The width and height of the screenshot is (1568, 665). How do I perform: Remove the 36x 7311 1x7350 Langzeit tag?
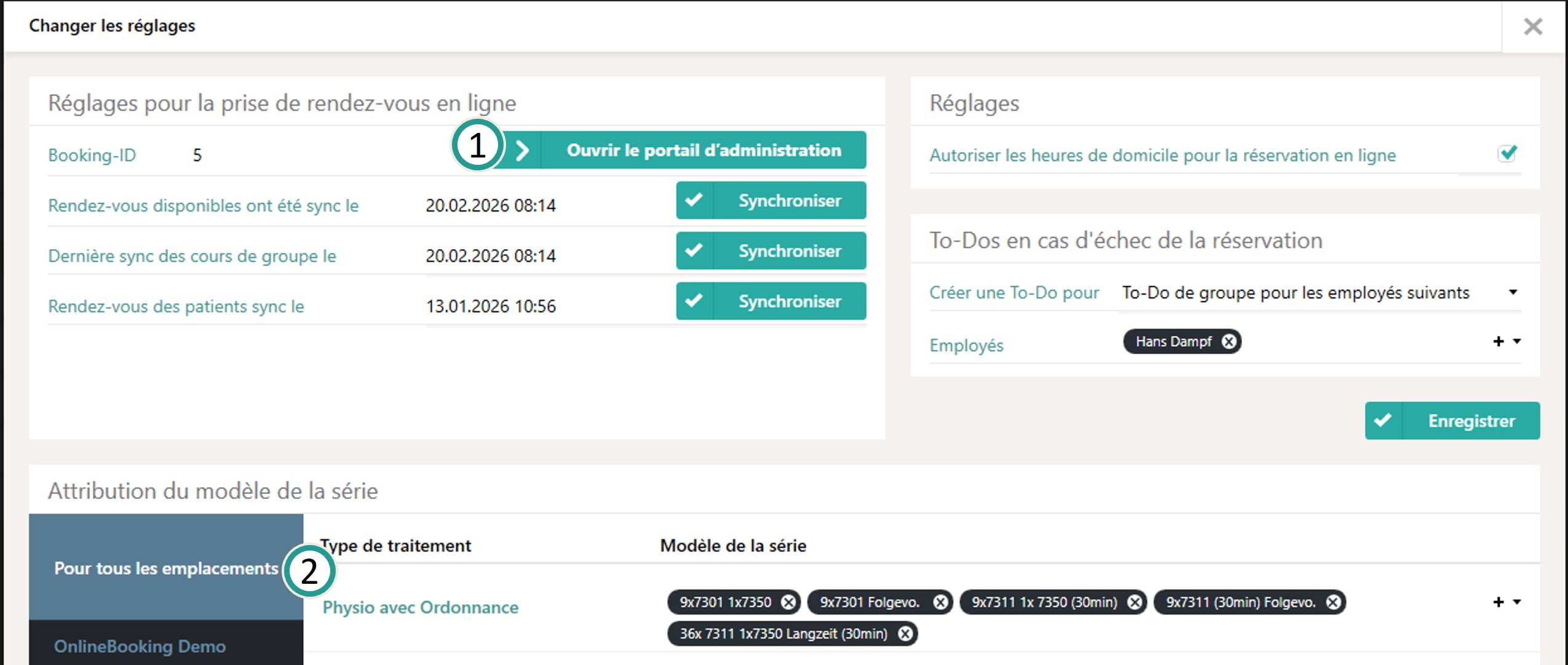click(x=904, y=633)
